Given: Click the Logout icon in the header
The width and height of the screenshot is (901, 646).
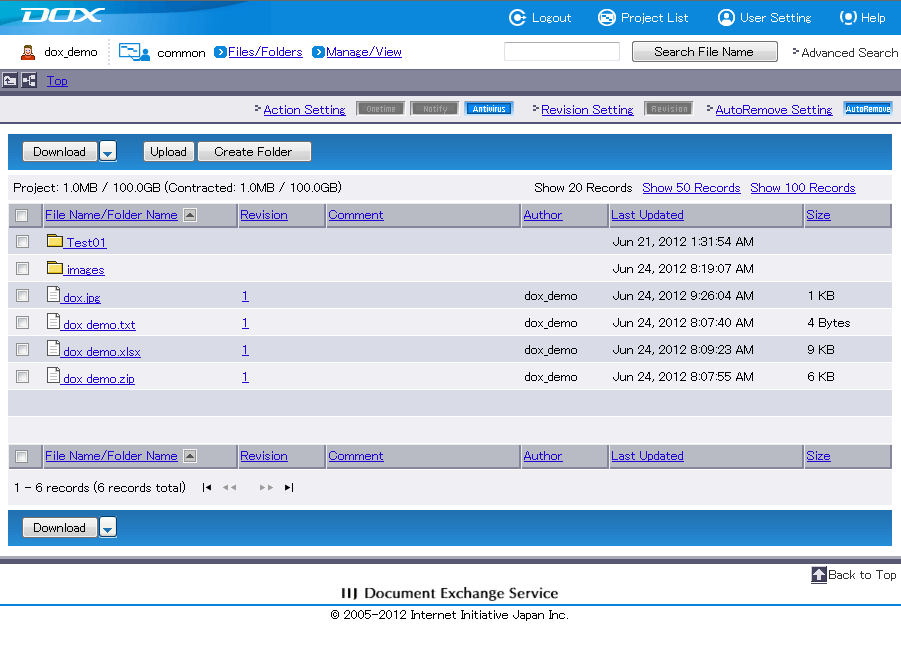Looking at the screenshot, I should pyautogui.click(x=517, y=17).
